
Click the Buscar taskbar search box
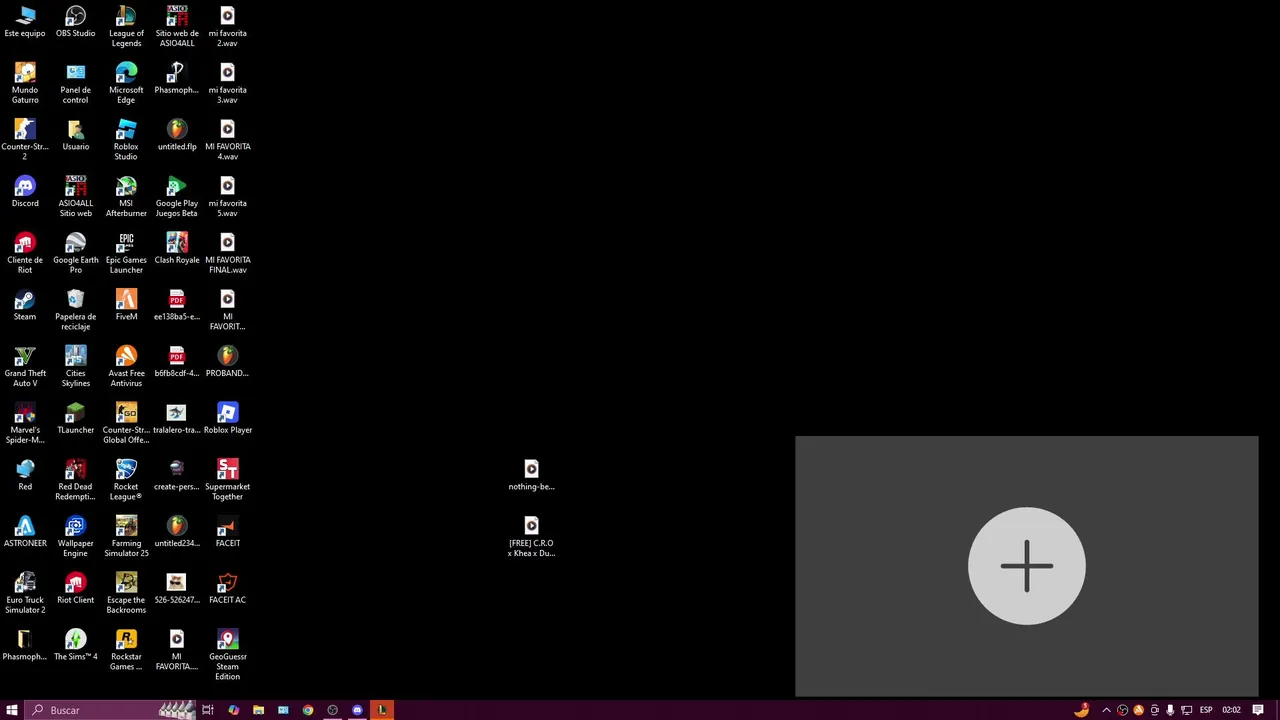110,710
